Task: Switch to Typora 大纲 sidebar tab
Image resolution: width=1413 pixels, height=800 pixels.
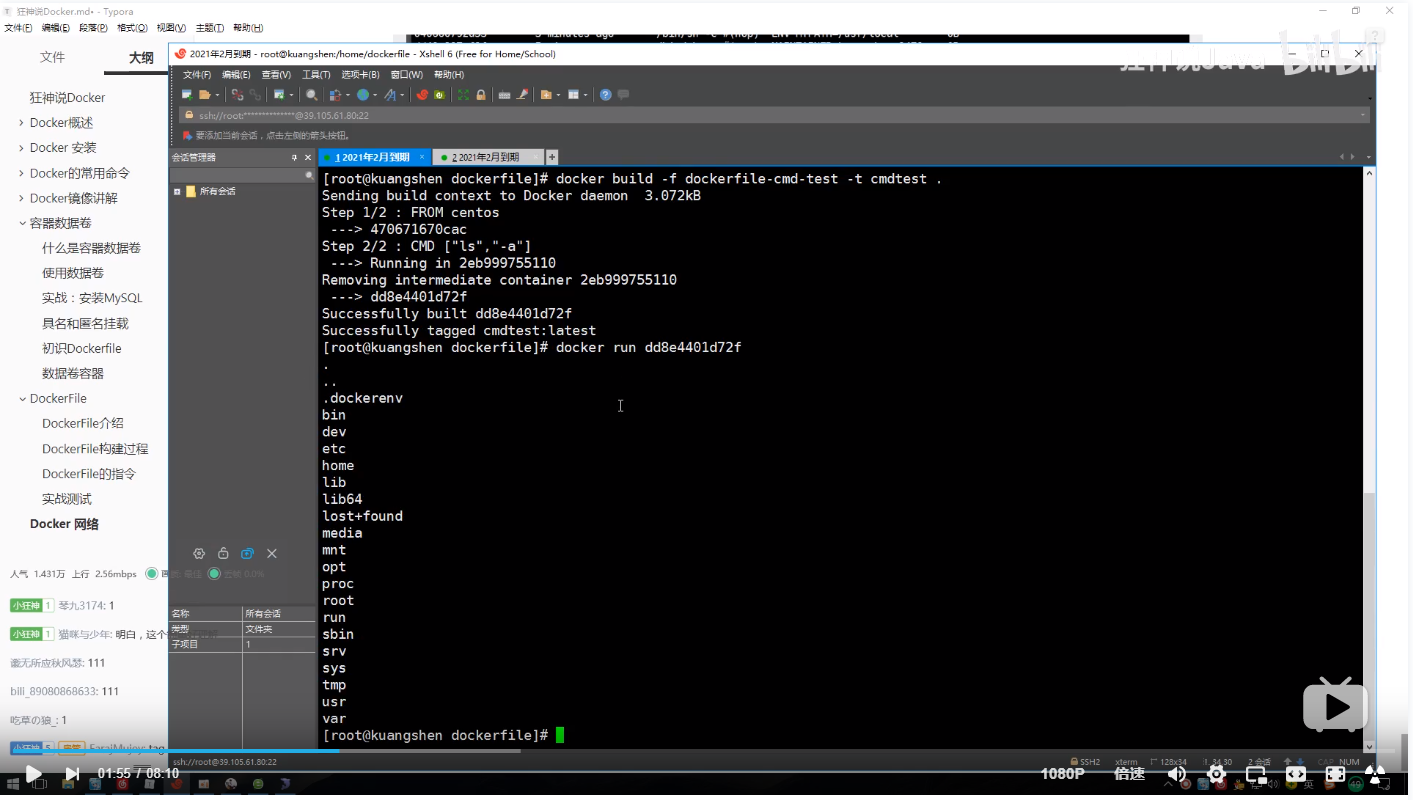Action: (x=141, y=58)
